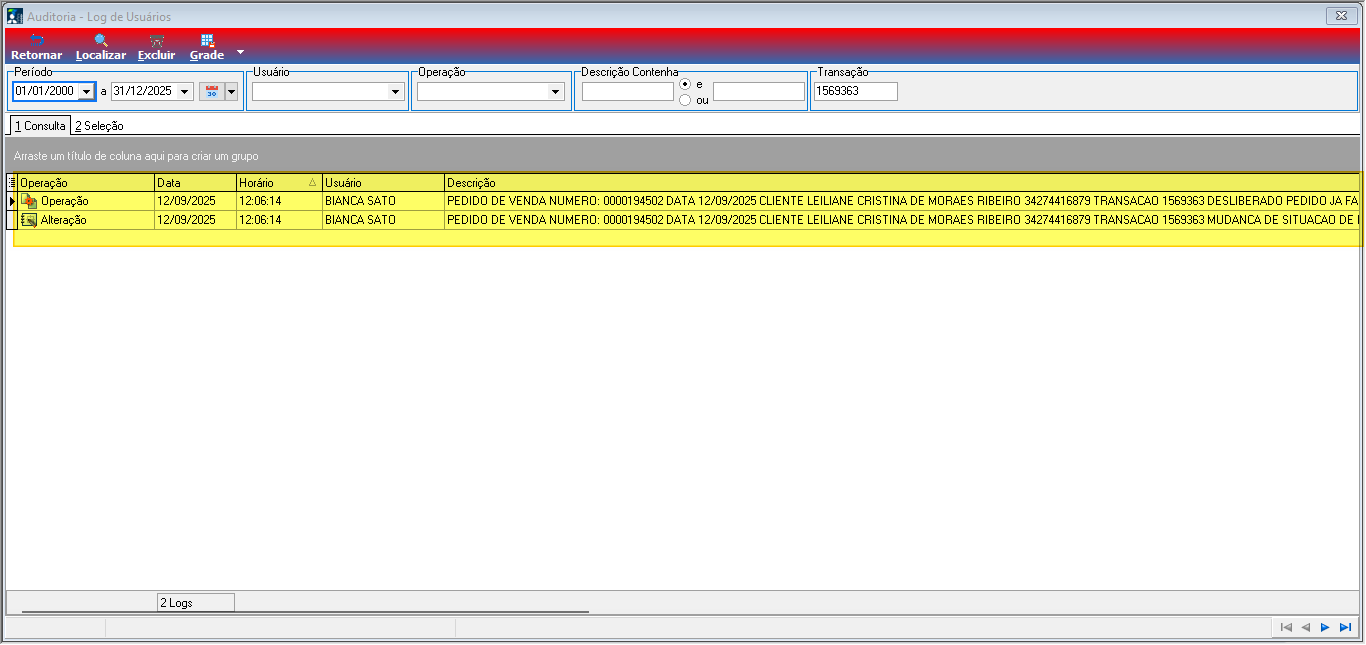Open the end date 31/12/2025 dropdown

click(x=184, y=91)
